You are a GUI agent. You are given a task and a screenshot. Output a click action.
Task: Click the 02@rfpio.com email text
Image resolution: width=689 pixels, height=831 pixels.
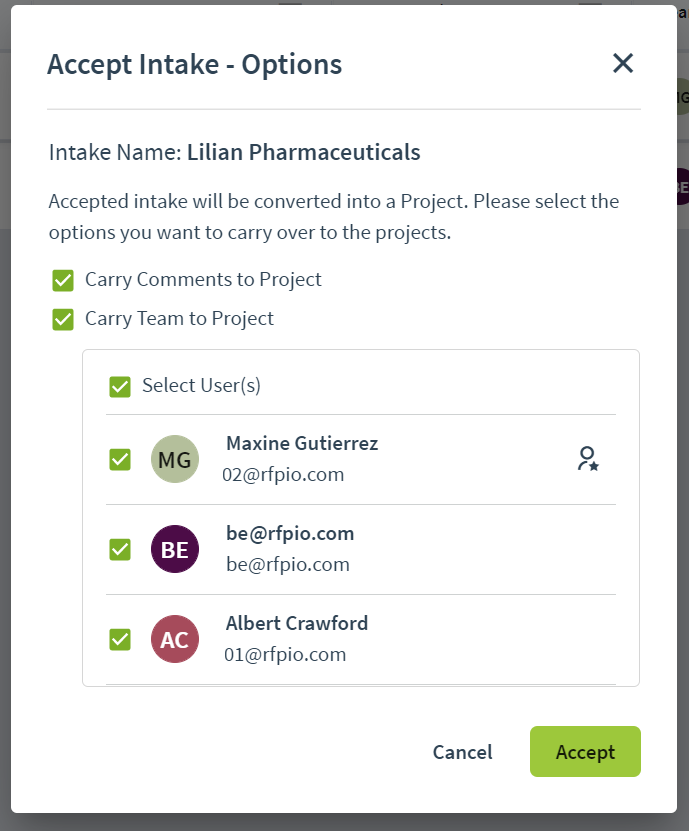(x=283, y=474)
